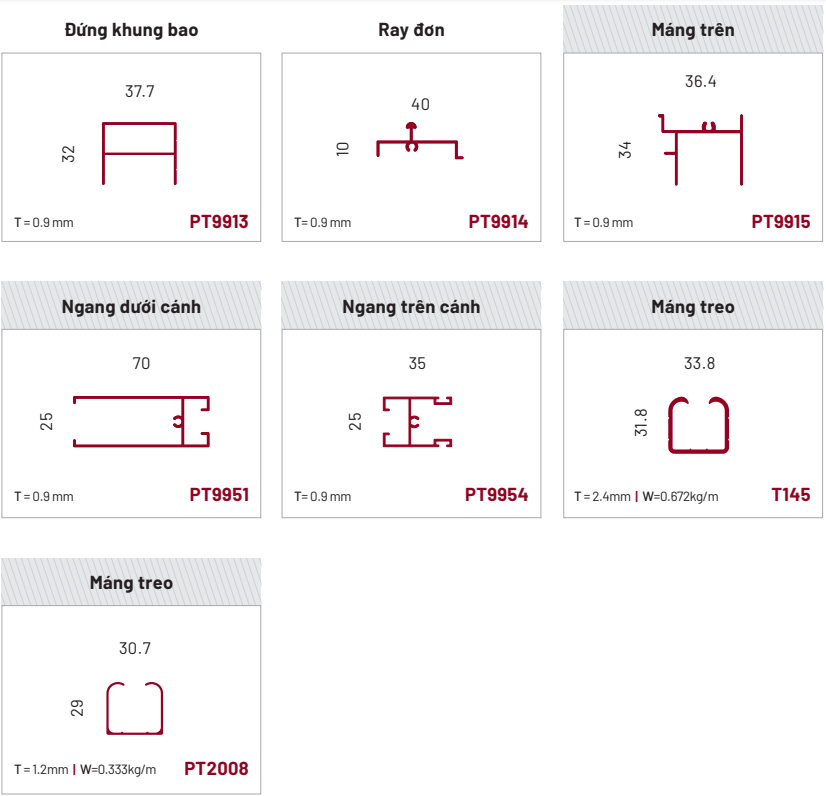Click the PT9913 profile cross-section drawing
This screenshot has width=826, height=796.
pyautogui.click(x=140, y=153)
